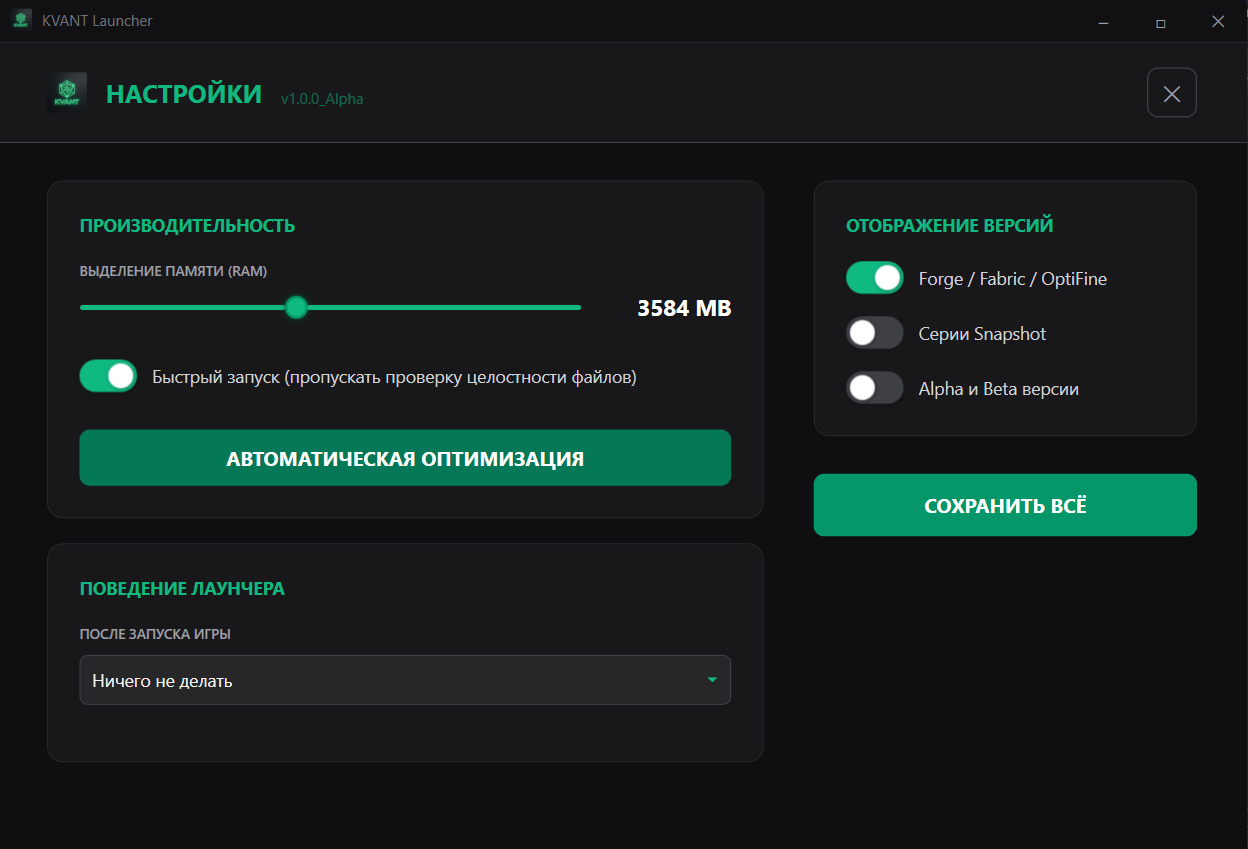
Task: Enable Alpha и Beta версии toggle
Action: pyautogui.click(x=874, y=388)
